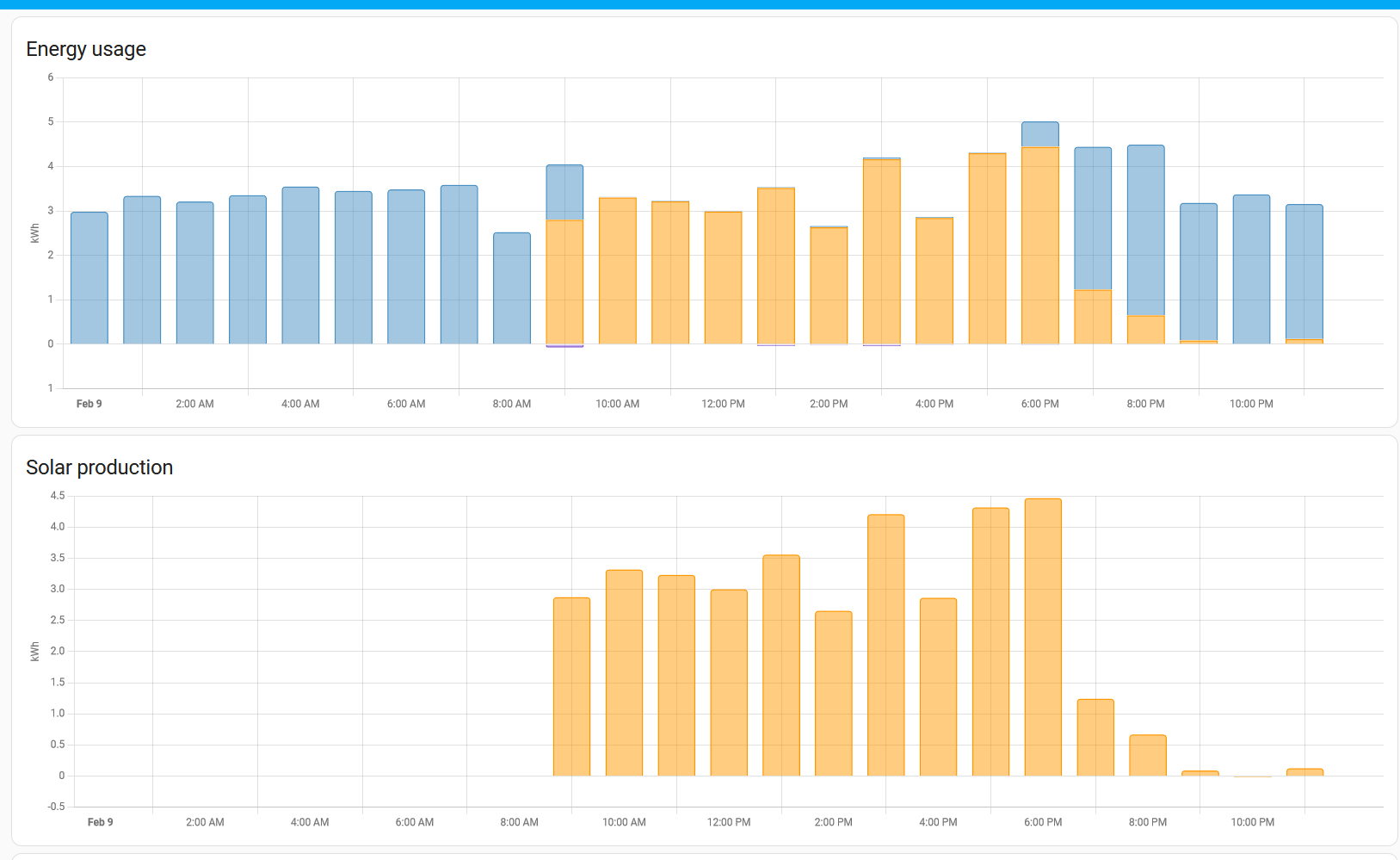Select the 6:00 PM peak bar in Energy usage
This screenshot has height=860, width=1400.
(1040, 232)
